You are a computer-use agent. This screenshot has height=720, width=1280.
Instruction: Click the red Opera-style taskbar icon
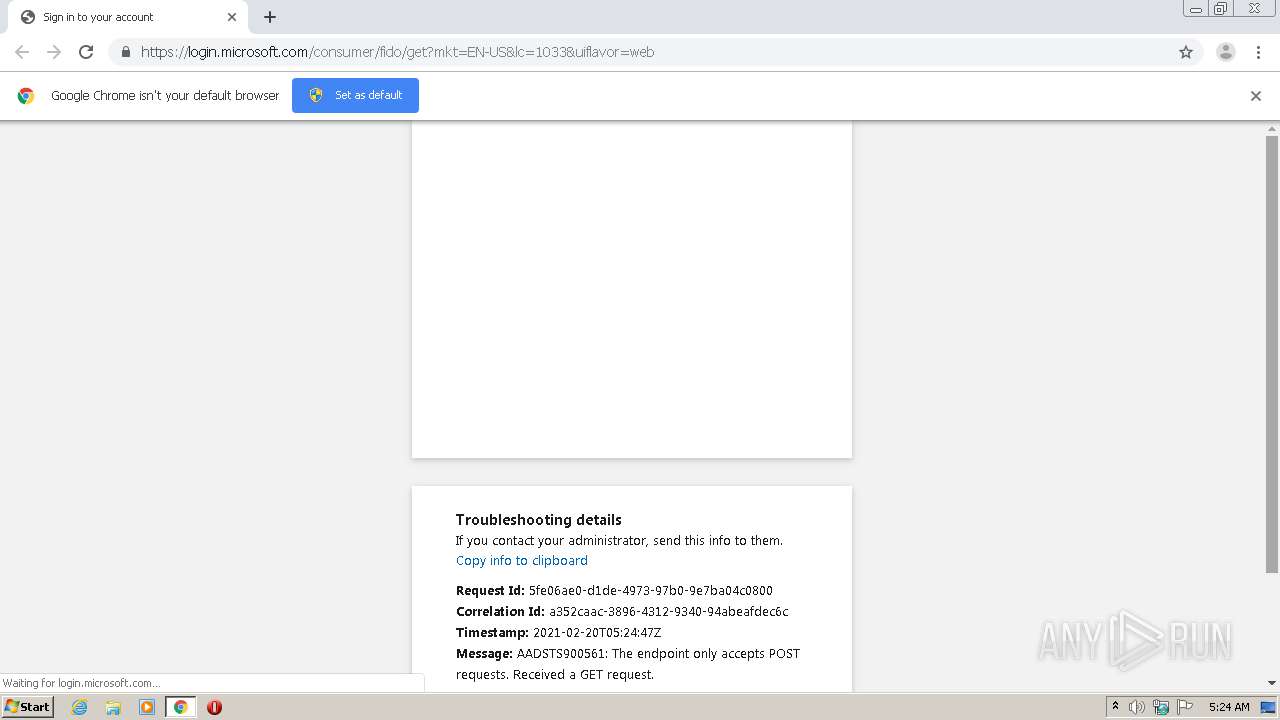214,707
